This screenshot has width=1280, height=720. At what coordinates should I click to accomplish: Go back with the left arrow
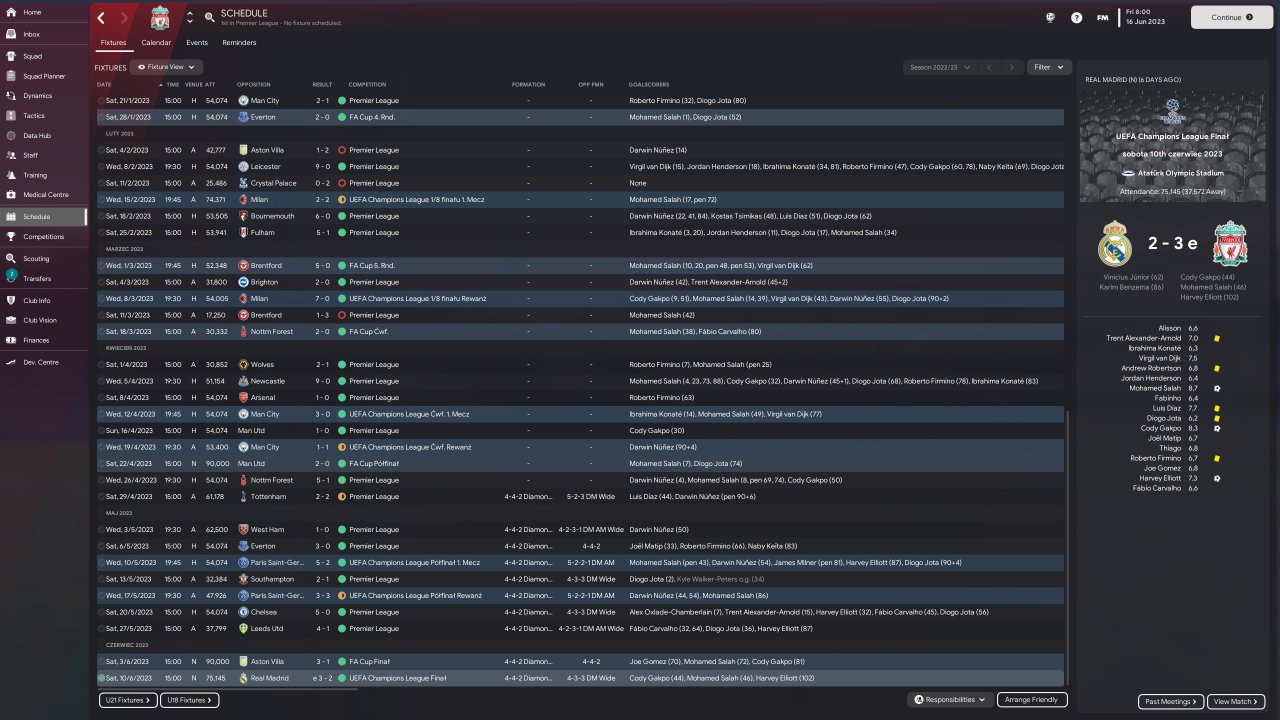(x=101, y=17)
